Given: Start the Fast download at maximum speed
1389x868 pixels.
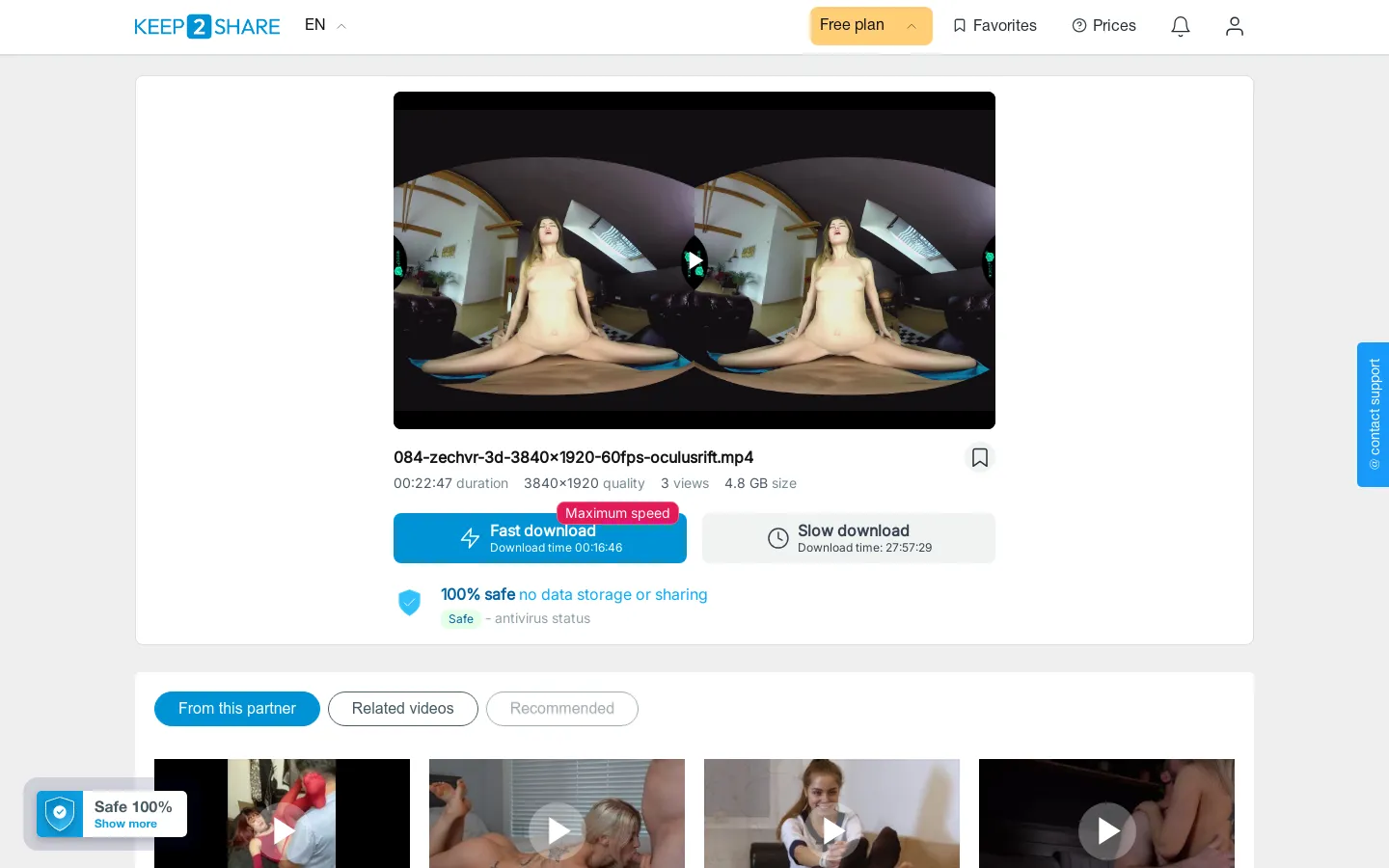Looking at the screenshot, I should pyautogui.click(x=540, y=538).
